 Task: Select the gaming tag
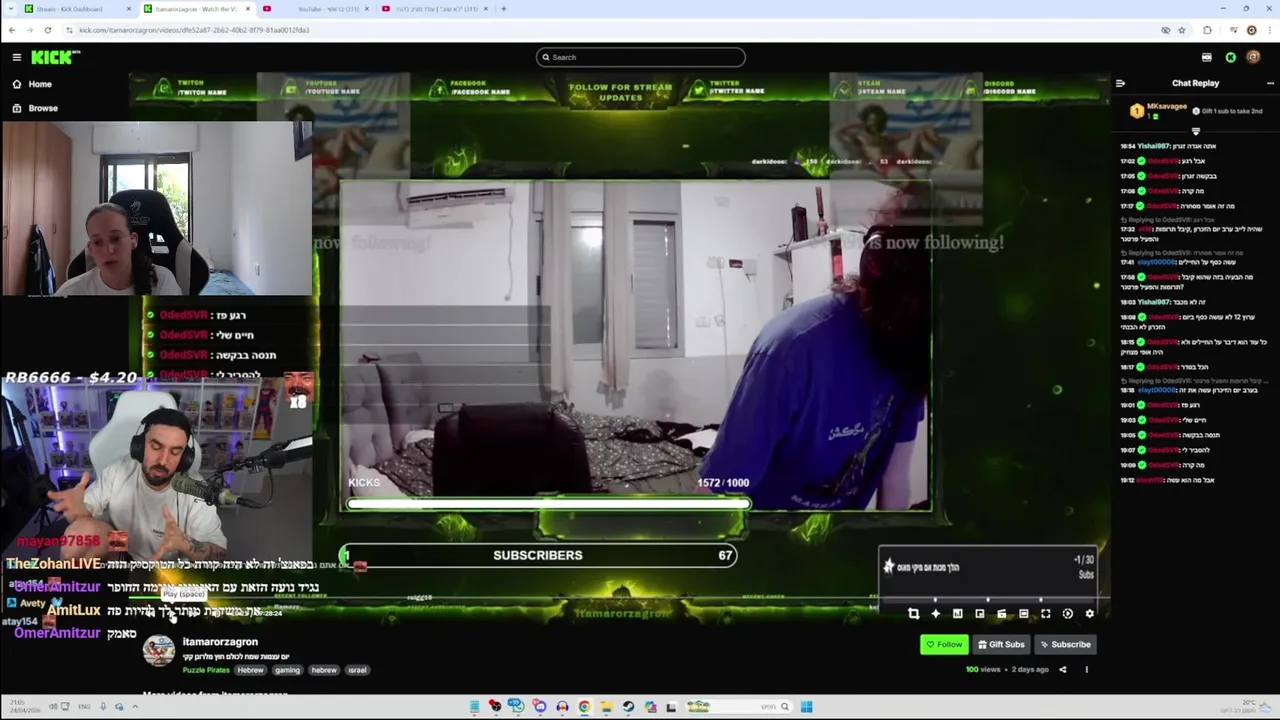coord(287,670)
